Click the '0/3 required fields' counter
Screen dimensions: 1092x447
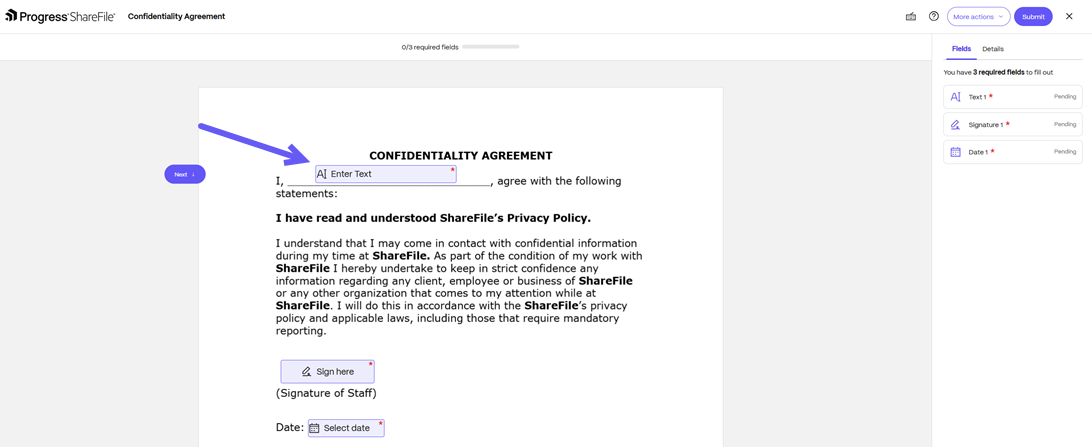click(430, 47)
